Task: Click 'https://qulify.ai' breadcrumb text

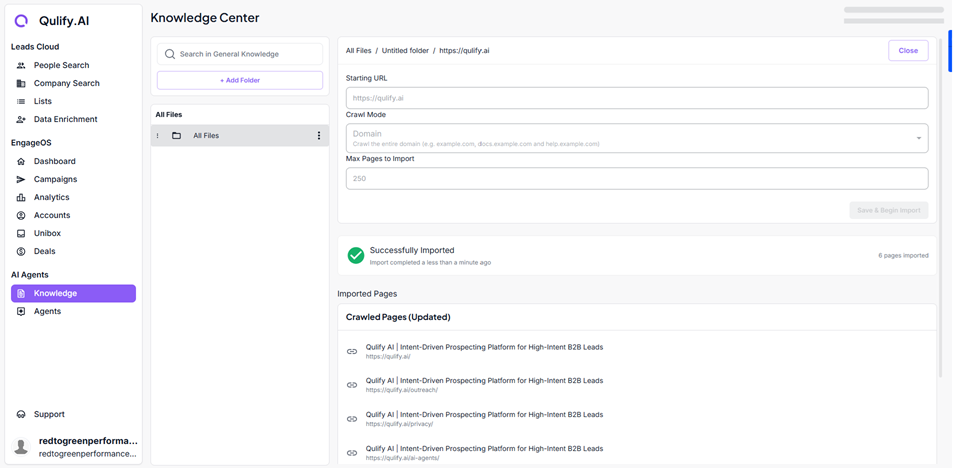Action: coord(464,51)
